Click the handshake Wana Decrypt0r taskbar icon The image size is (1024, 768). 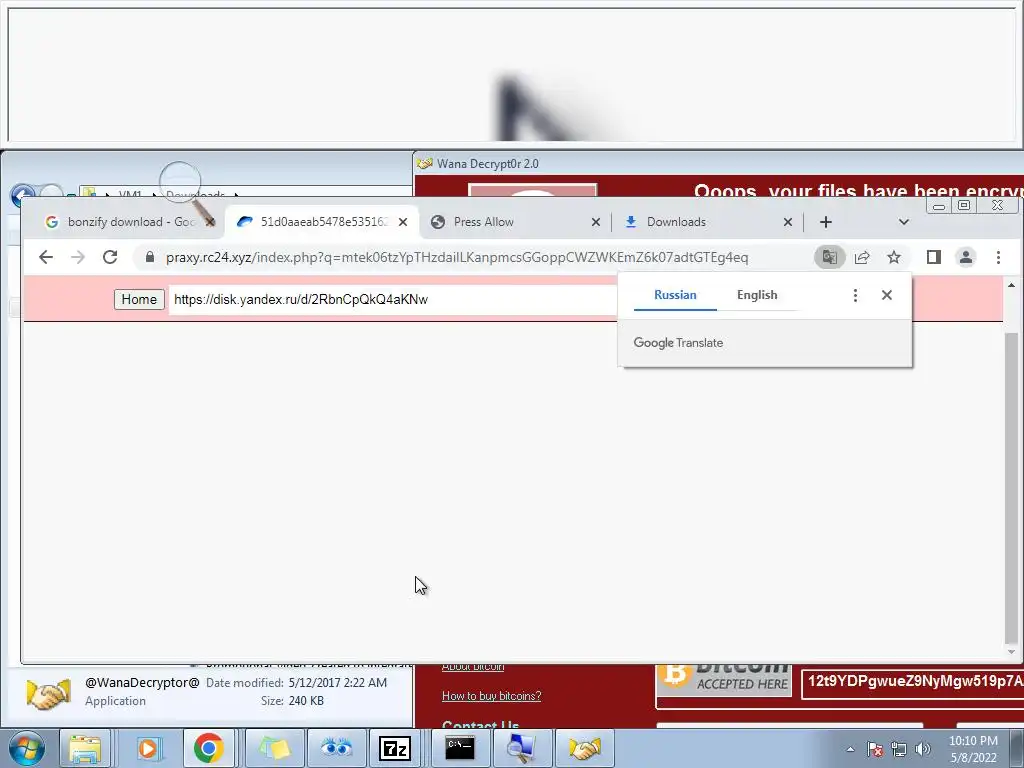pos(584,748)
